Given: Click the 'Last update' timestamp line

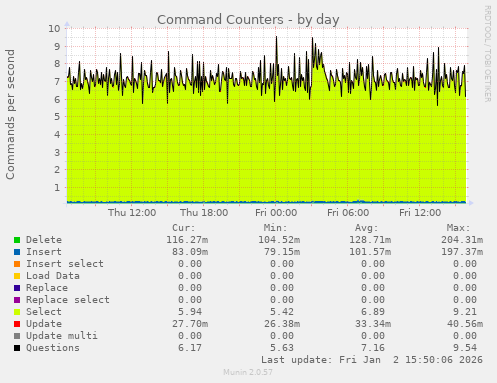Looking at the screenshot, I should (372, 360).
